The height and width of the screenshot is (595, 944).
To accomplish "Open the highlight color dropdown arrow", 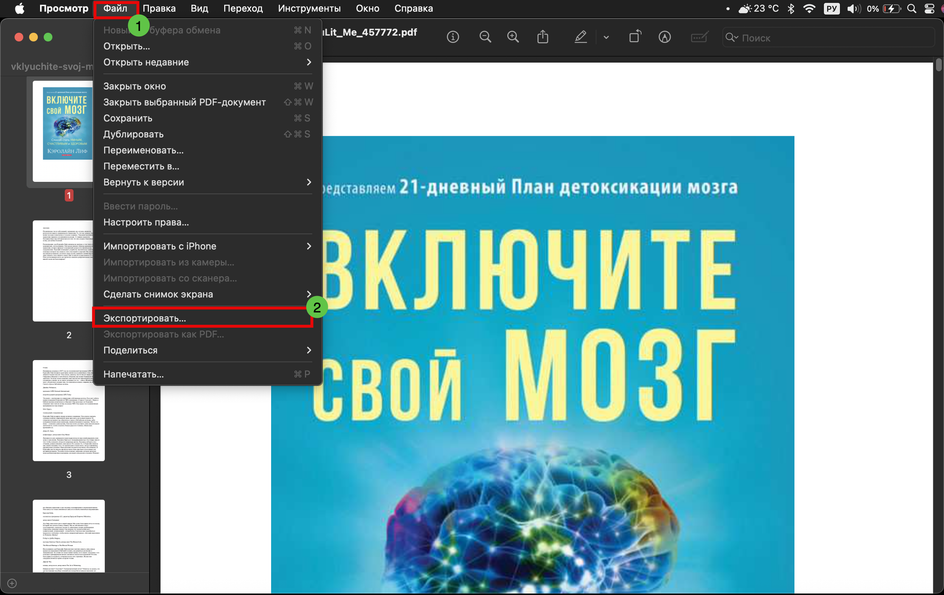I will [606, 37].
